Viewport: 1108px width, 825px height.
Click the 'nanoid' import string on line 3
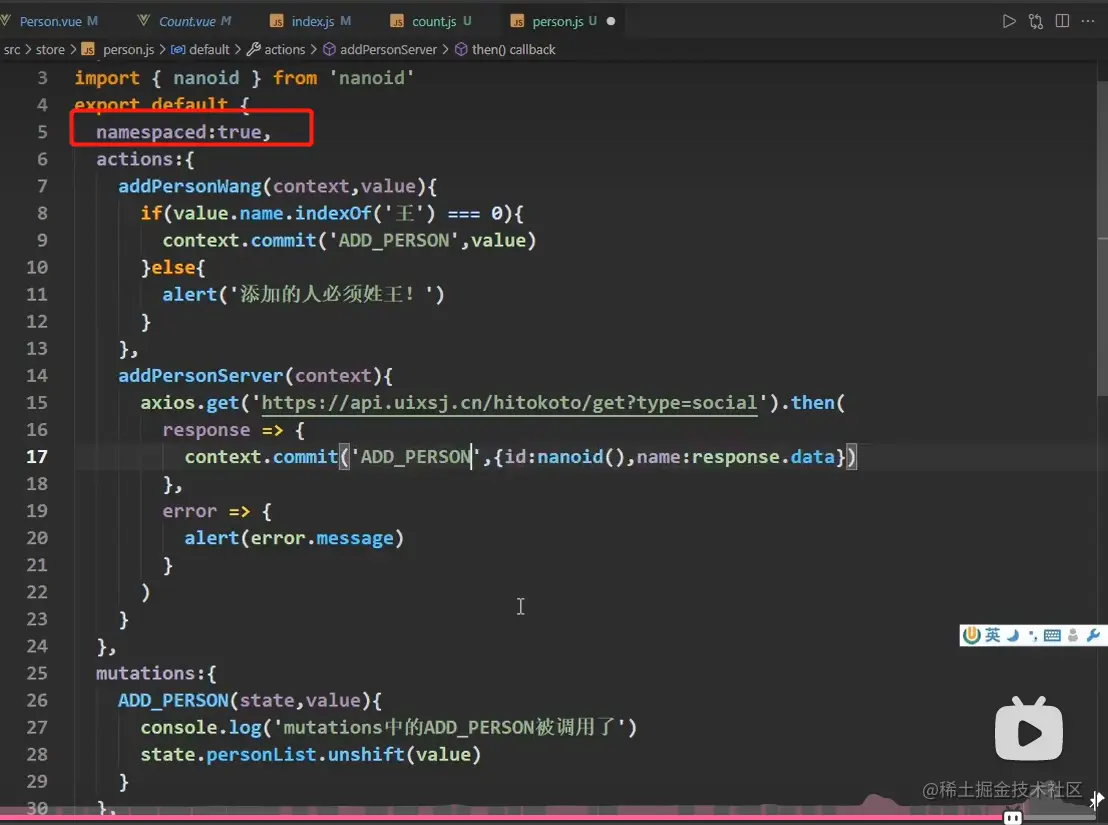(372, 78)
